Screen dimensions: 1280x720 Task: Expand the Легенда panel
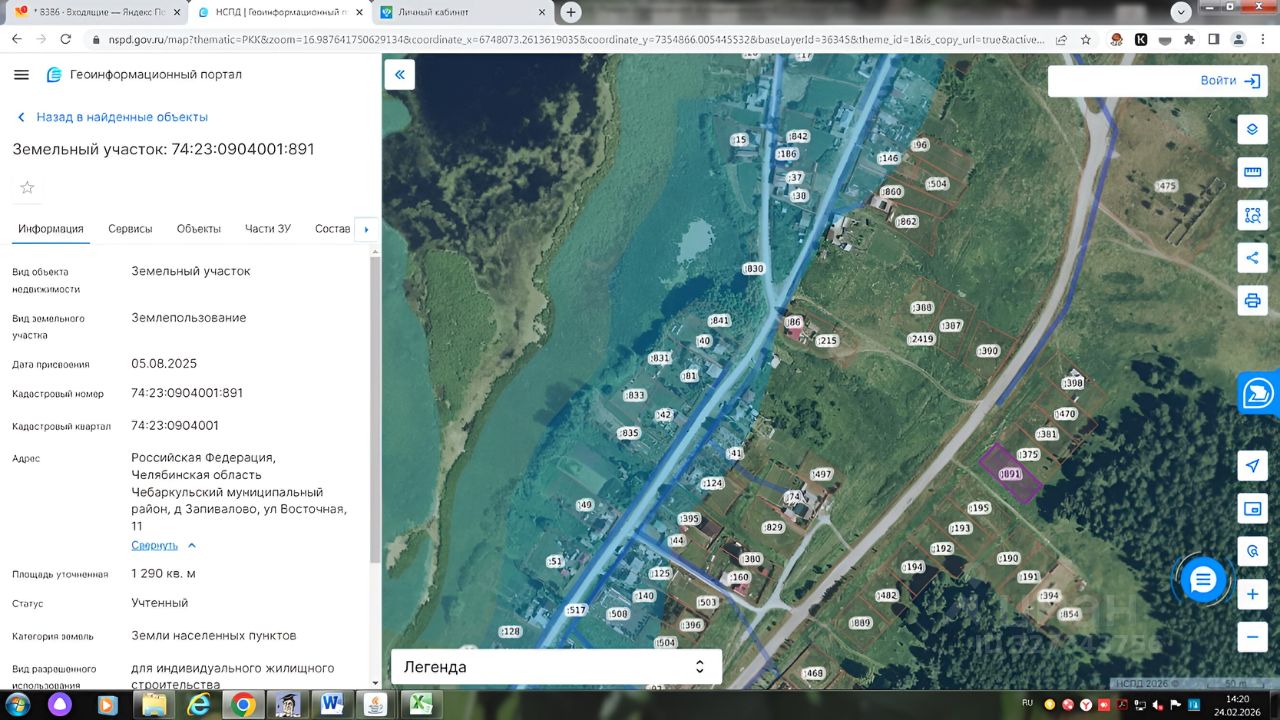[556, 667]
